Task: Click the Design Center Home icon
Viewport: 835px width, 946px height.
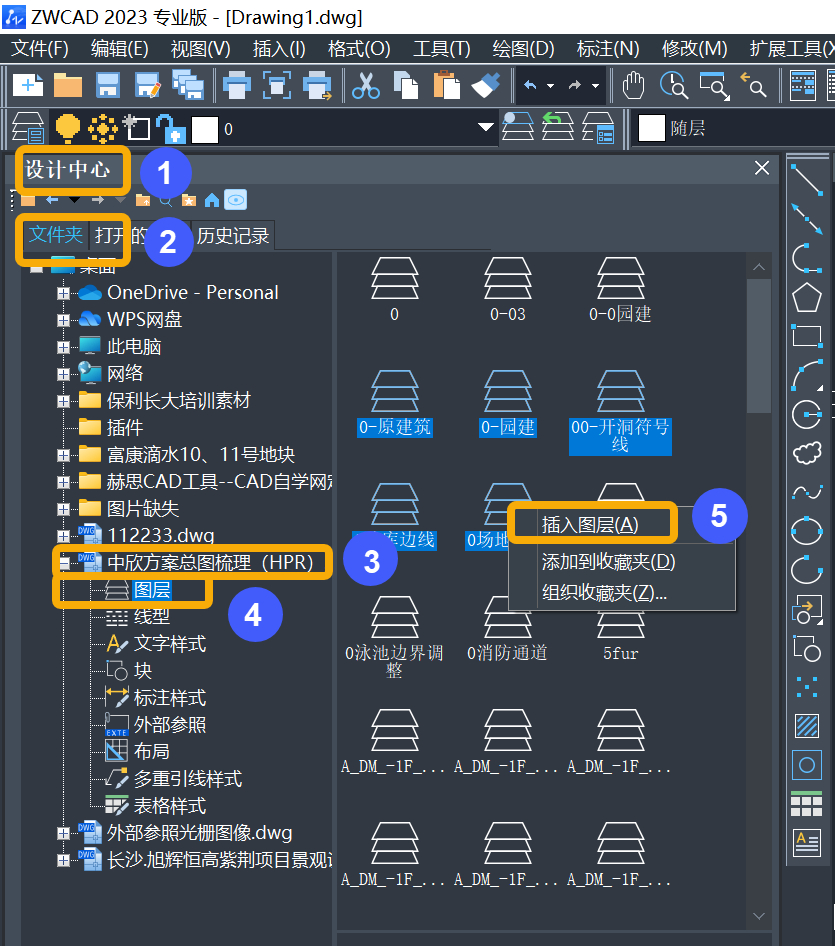Action: pyautogui.click(x=212, y=200)
